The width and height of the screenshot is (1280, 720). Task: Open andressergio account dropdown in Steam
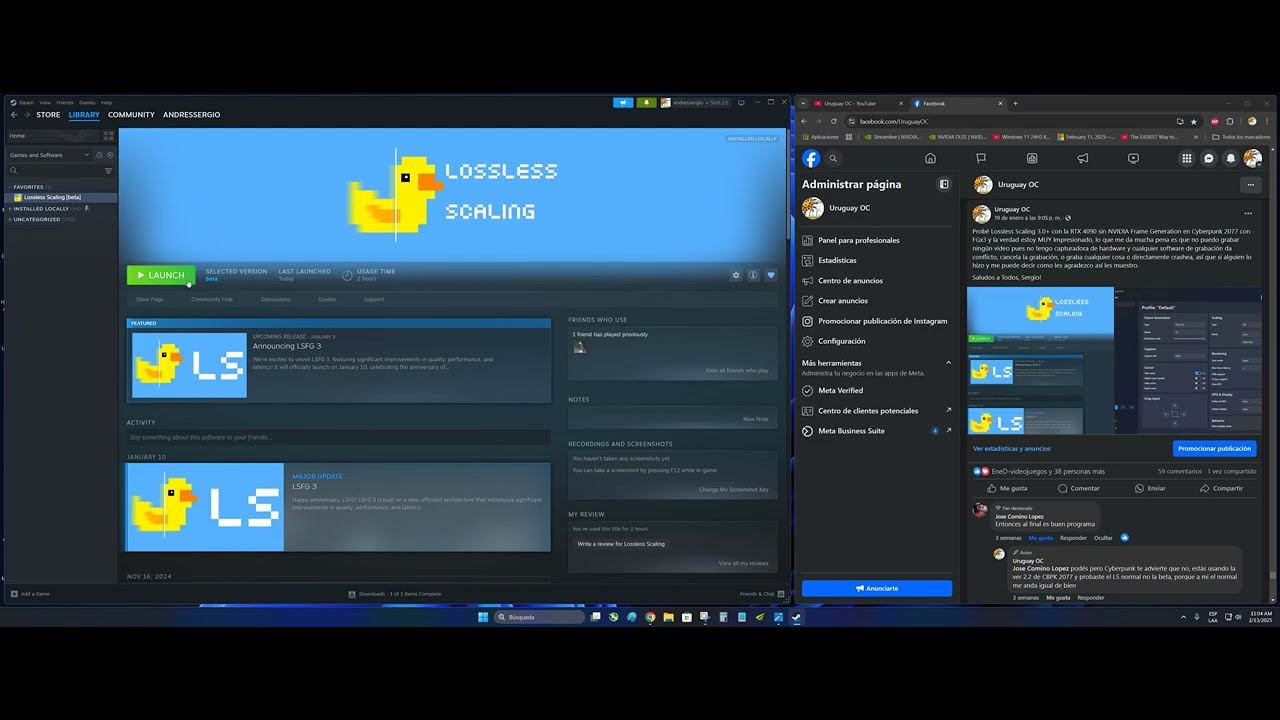pos(695,102)
